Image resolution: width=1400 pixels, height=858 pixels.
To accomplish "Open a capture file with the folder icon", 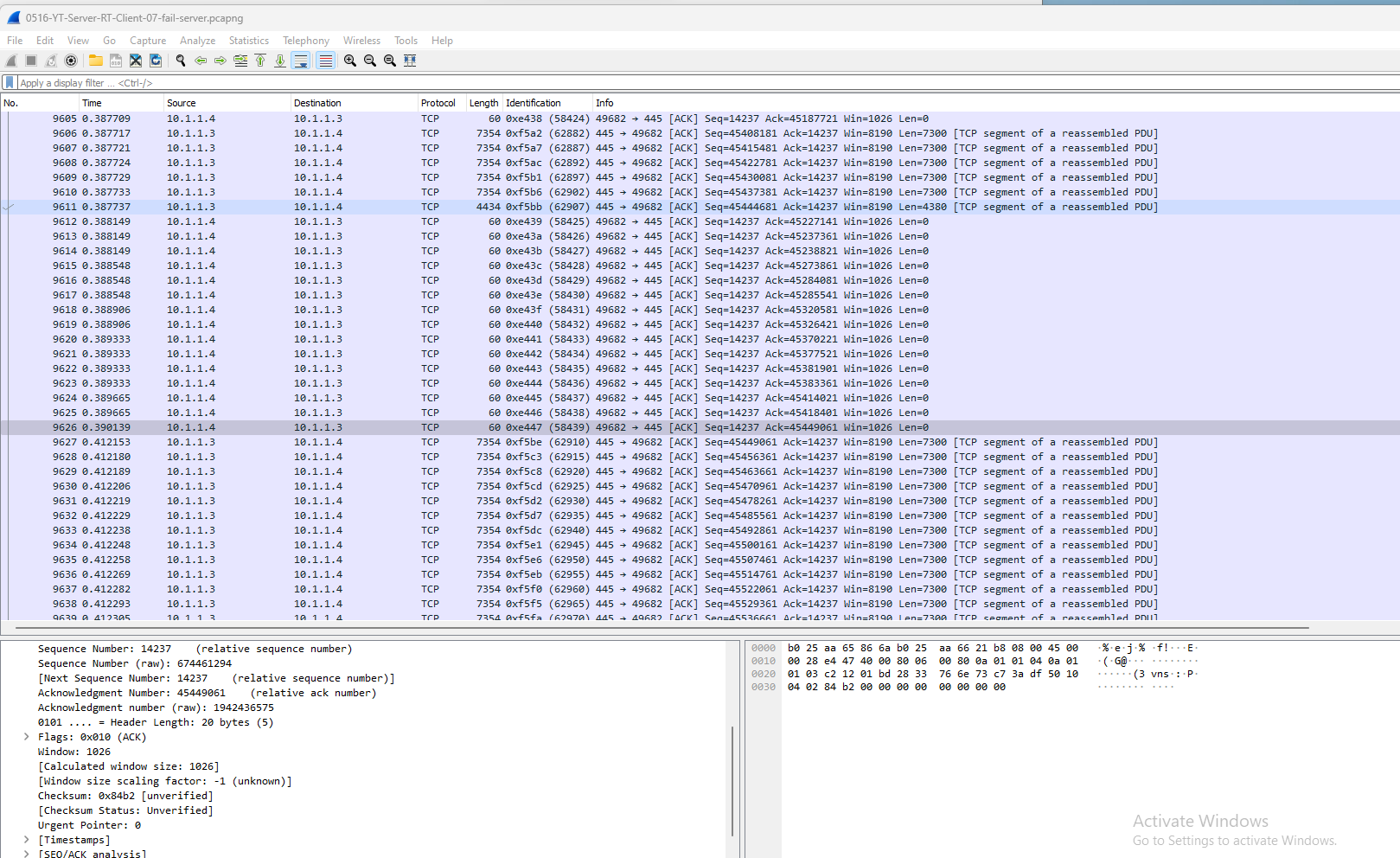I will [x=96, y=61].
